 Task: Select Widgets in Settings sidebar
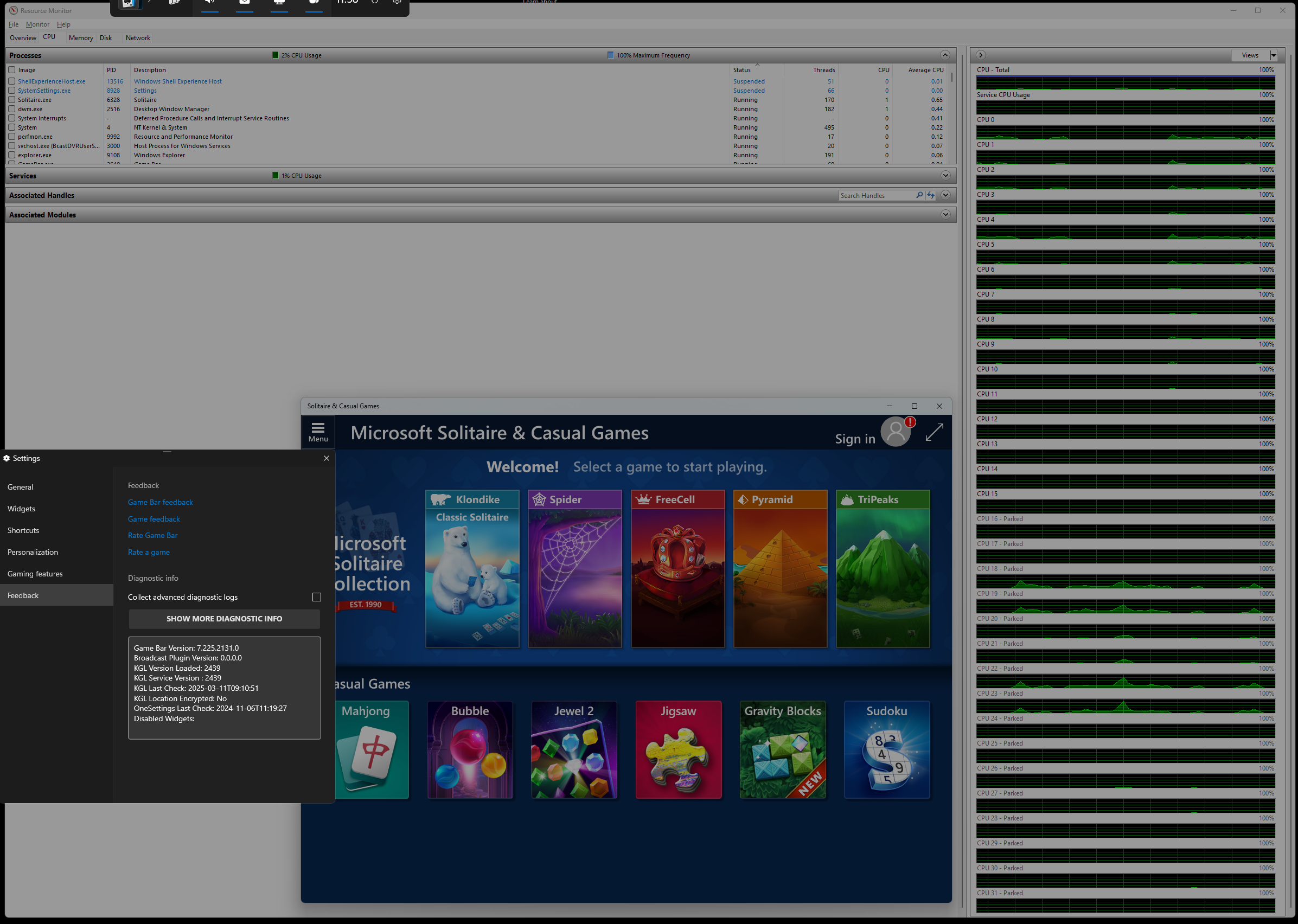pos(56,509)
